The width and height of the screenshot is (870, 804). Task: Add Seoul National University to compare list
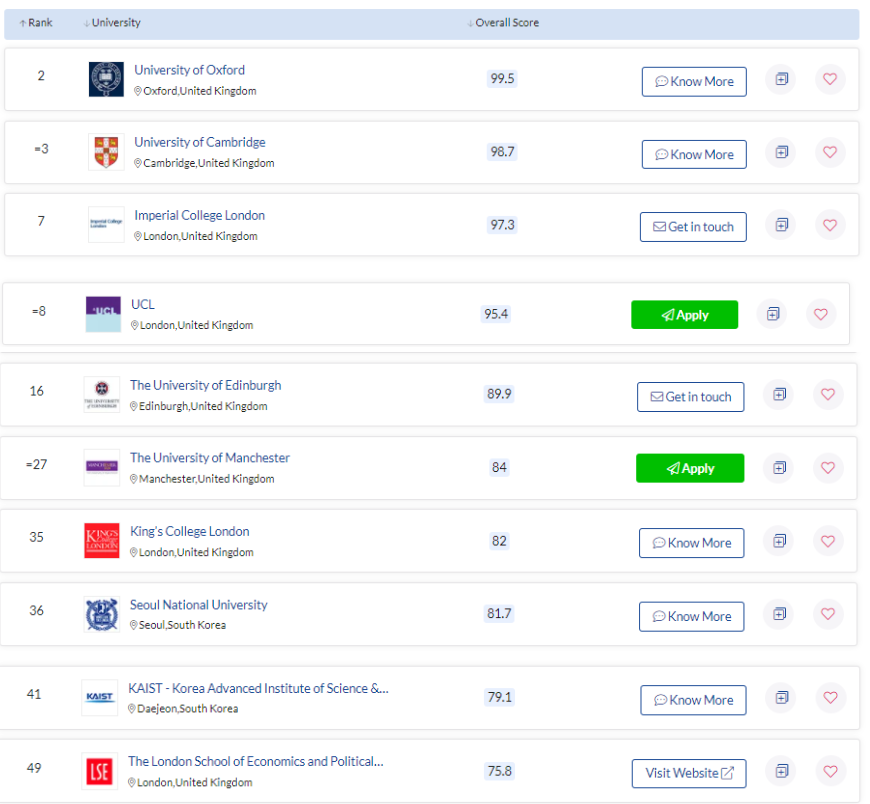tap(779, 614)
